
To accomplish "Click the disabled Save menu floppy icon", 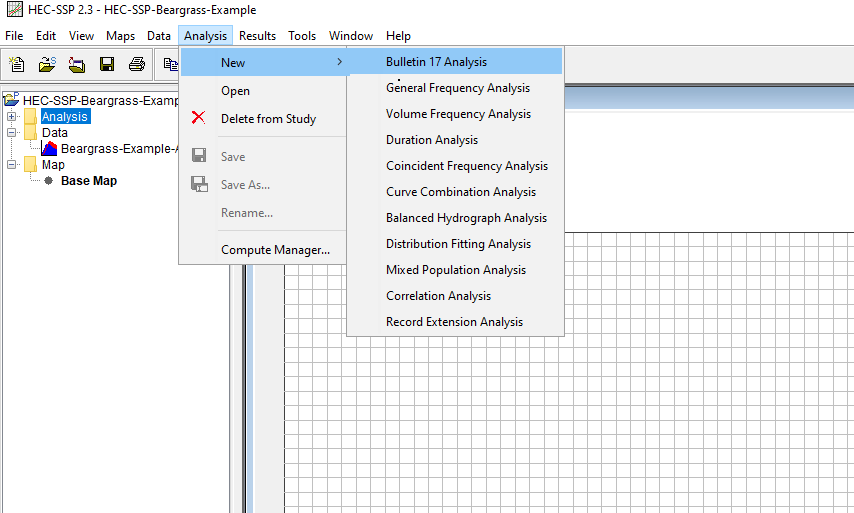I will click(199, 155).
